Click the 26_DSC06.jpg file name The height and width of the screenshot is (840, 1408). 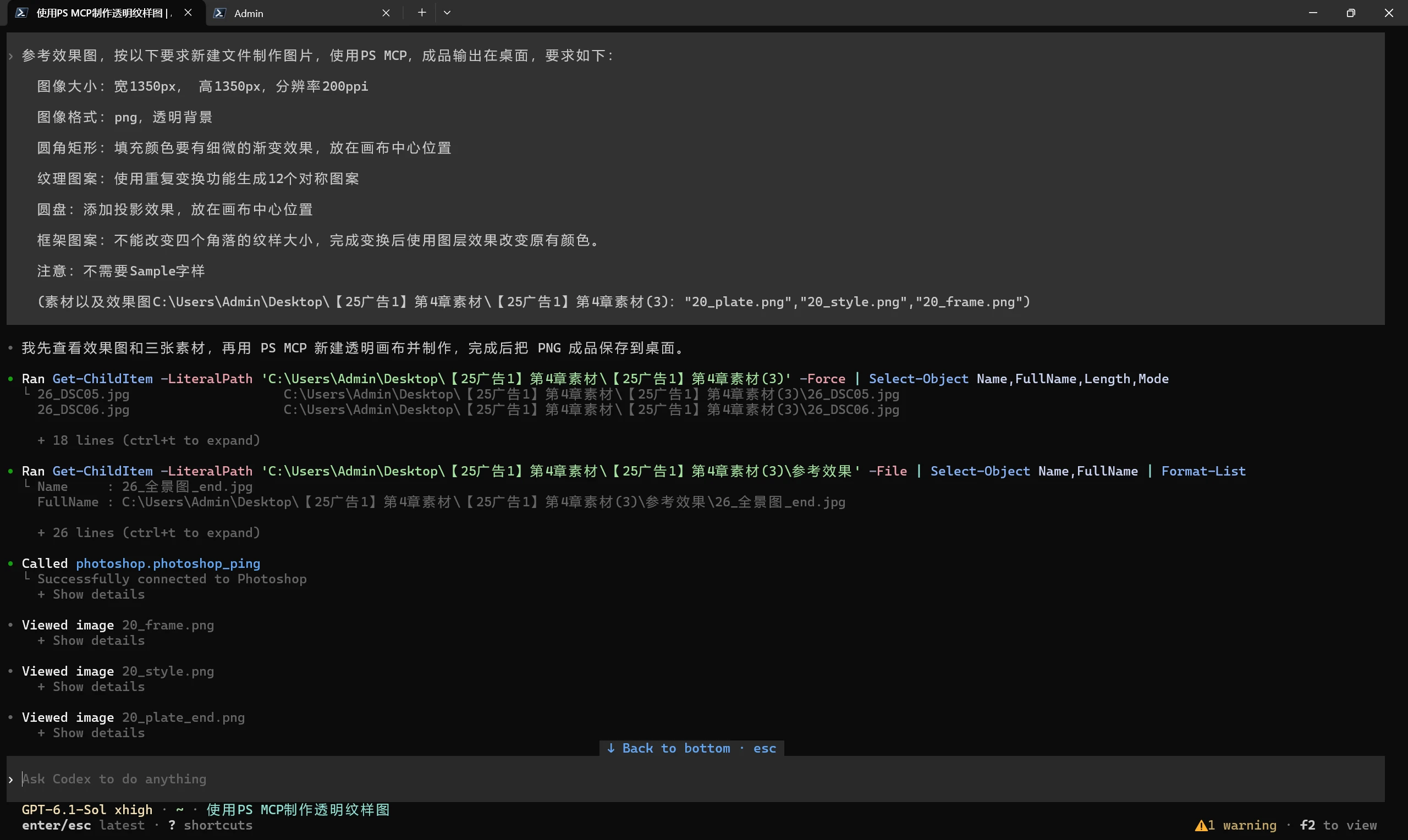pyautogui.click(x=83, y=409)
